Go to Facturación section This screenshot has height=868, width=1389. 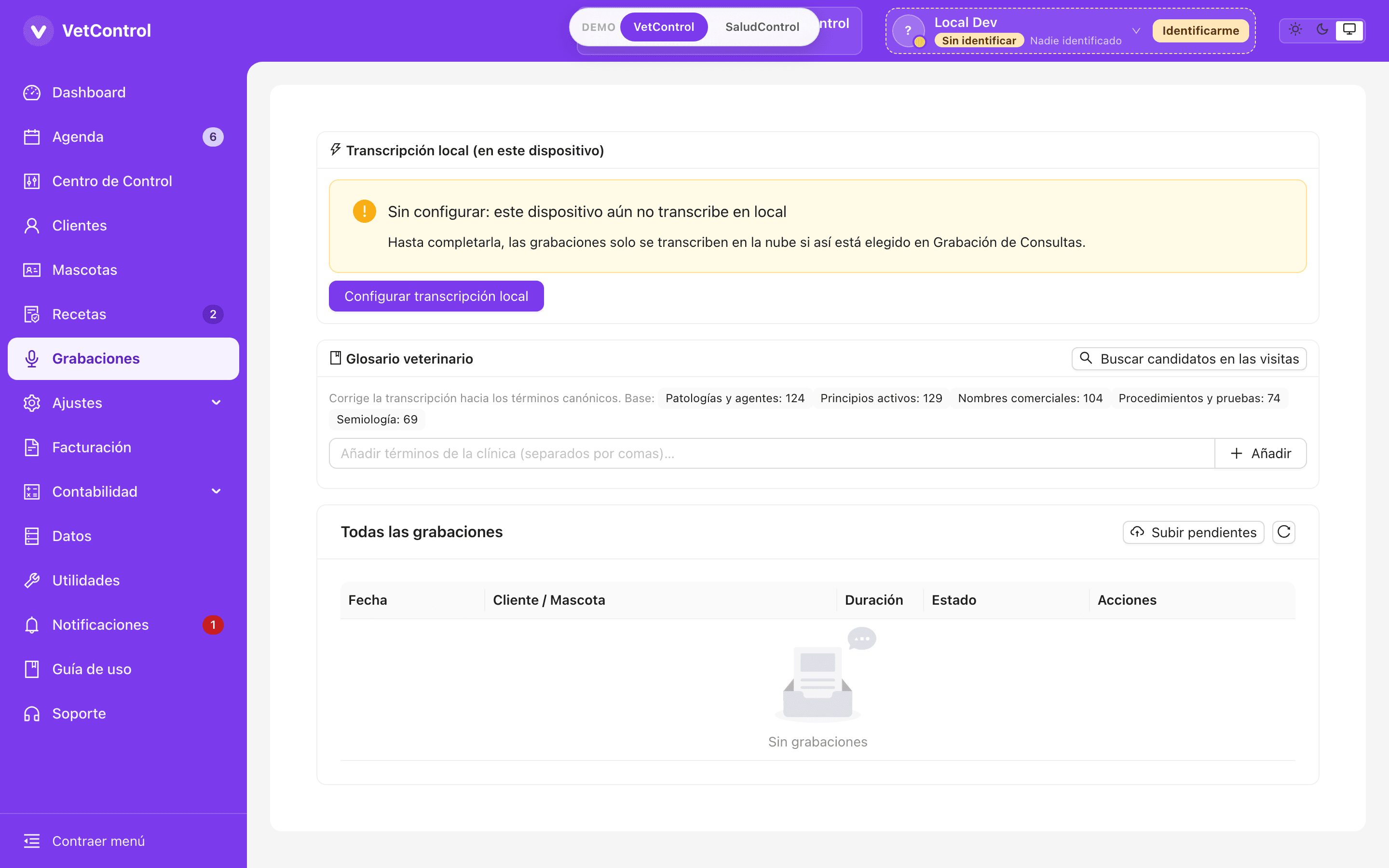[123, 447]
